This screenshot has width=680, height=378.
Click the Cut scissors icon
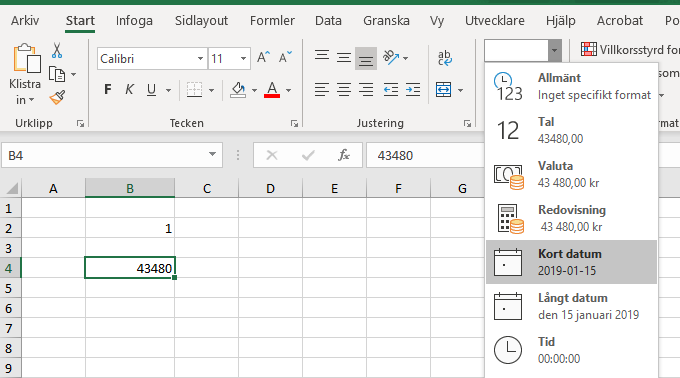point(57,50)
